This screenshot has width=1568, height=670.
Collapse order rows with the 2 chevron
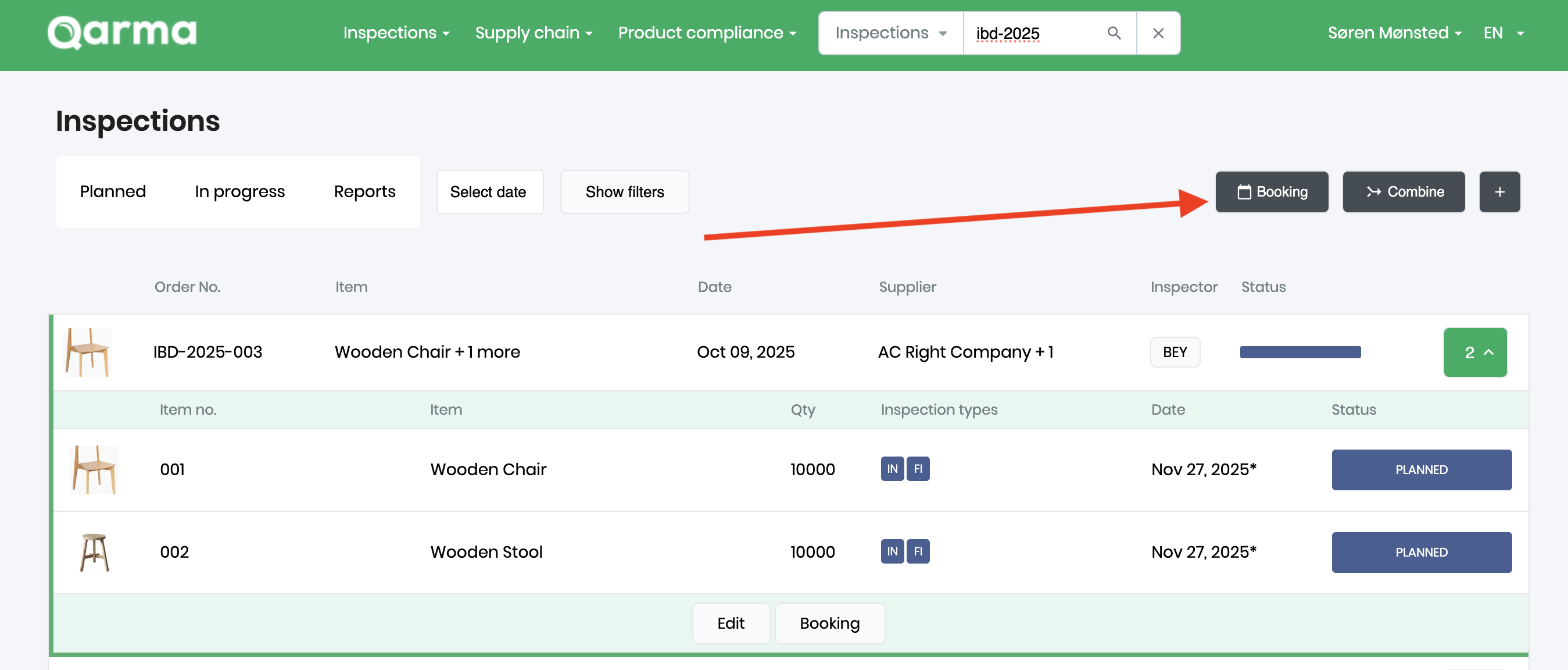(x=1475, y=352)
